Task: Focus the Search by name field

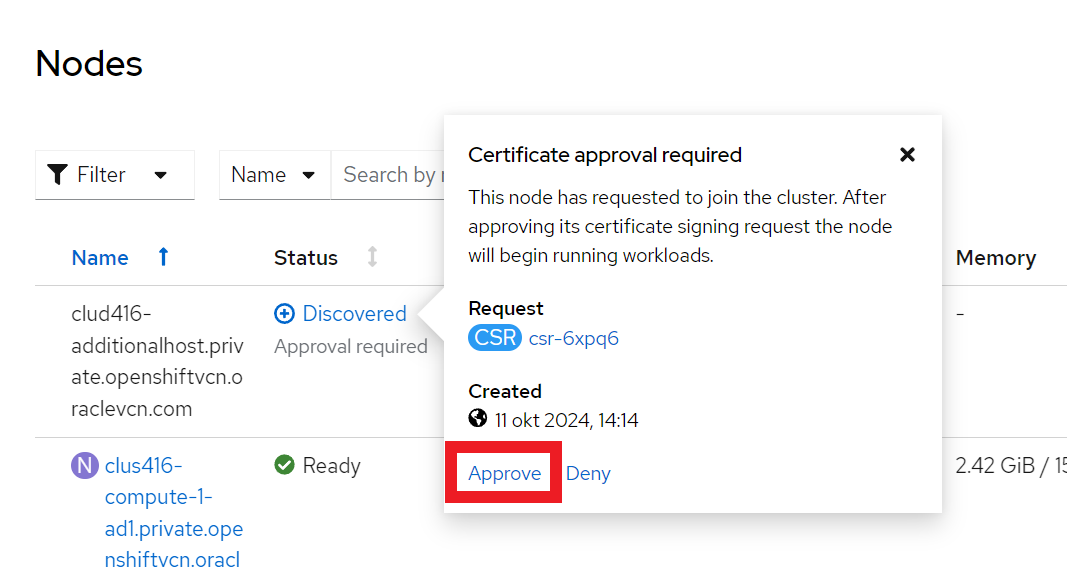Action: (390, 175)
